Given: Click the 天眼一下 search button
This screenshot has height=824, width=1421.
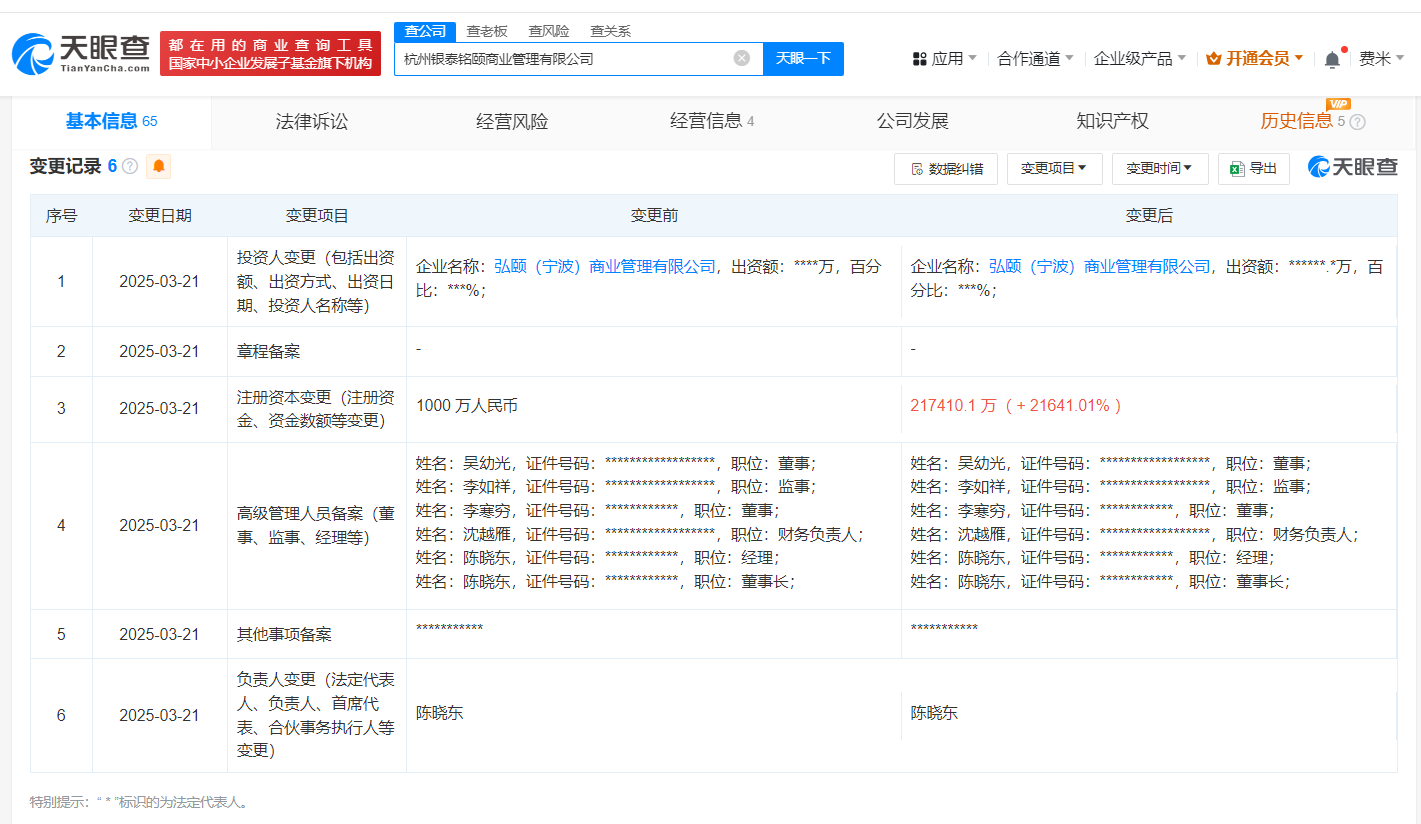Looking at the screenshot, I should (x=804, y=59).
